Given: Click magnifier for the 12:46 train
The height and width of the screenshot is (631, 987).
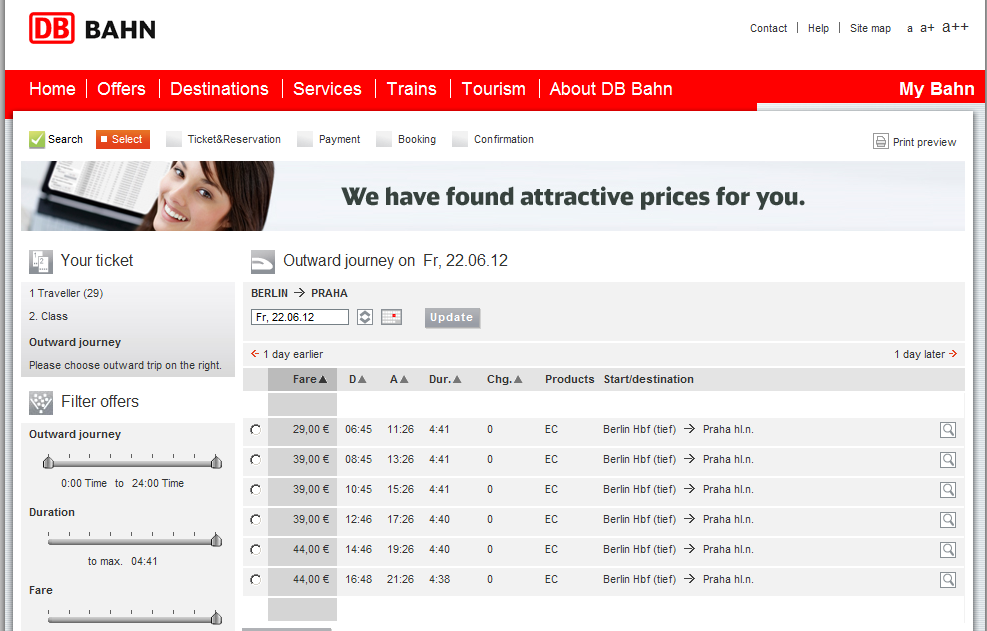Looking at the screenshot, I should click(x=947, y=520).
